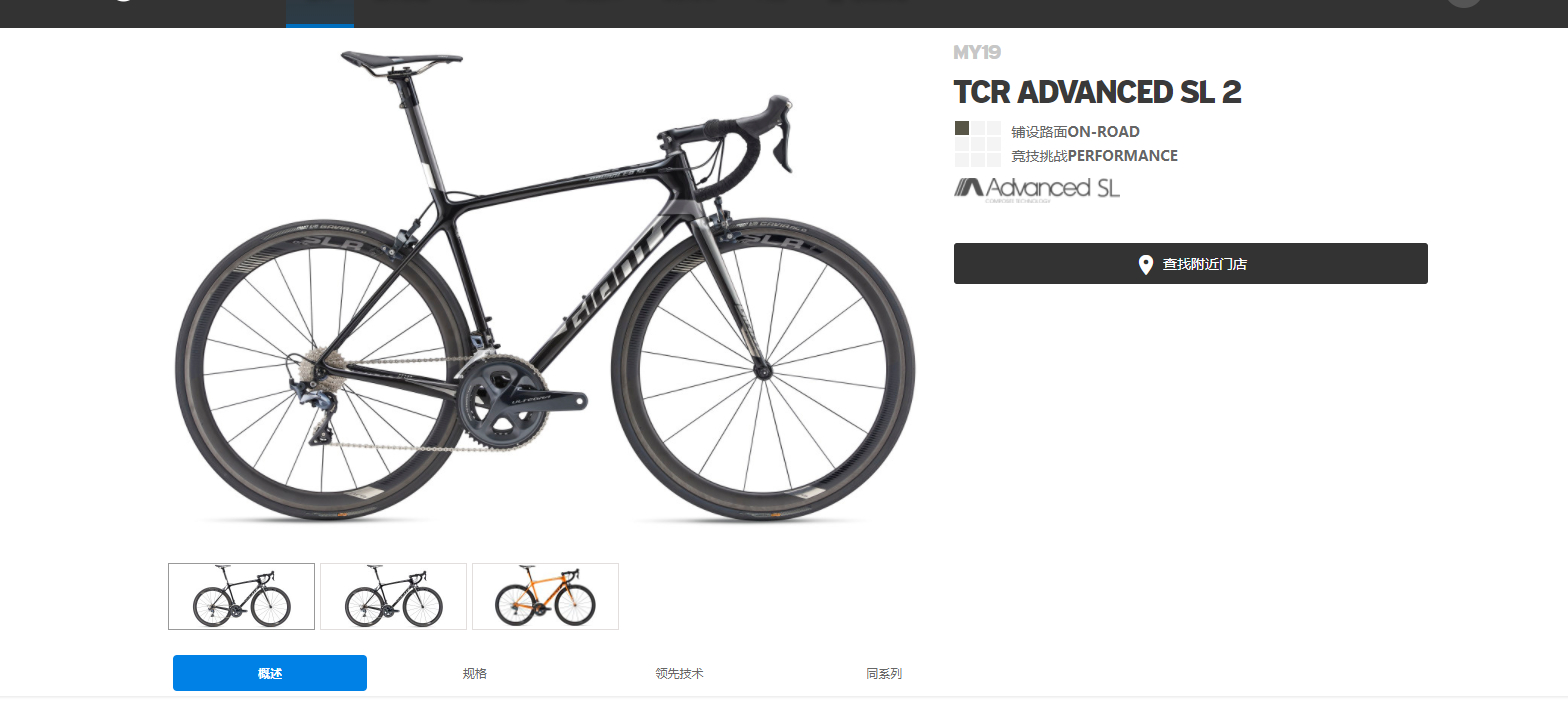Click the usage category grid icon
This screenshot has height=705, width=1568.
pyautogui.click(x=978, y=144)
